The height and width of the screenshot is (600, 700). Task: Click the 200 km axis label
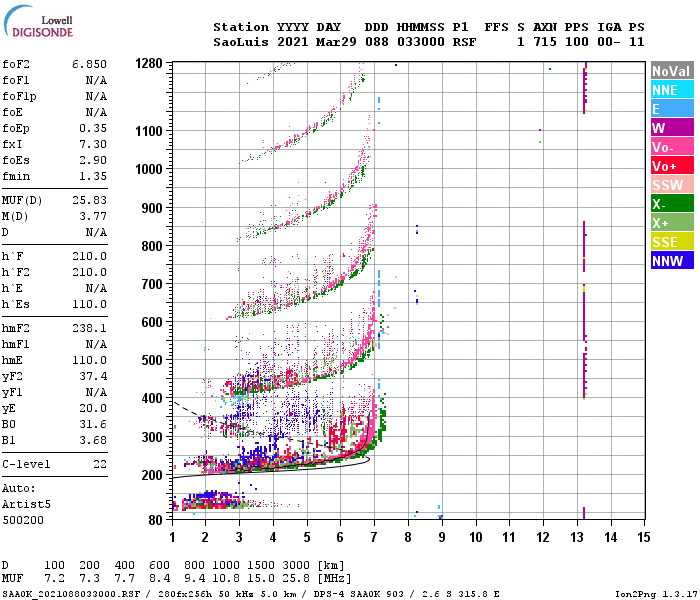pyautogui.click(x=152, y=475)
